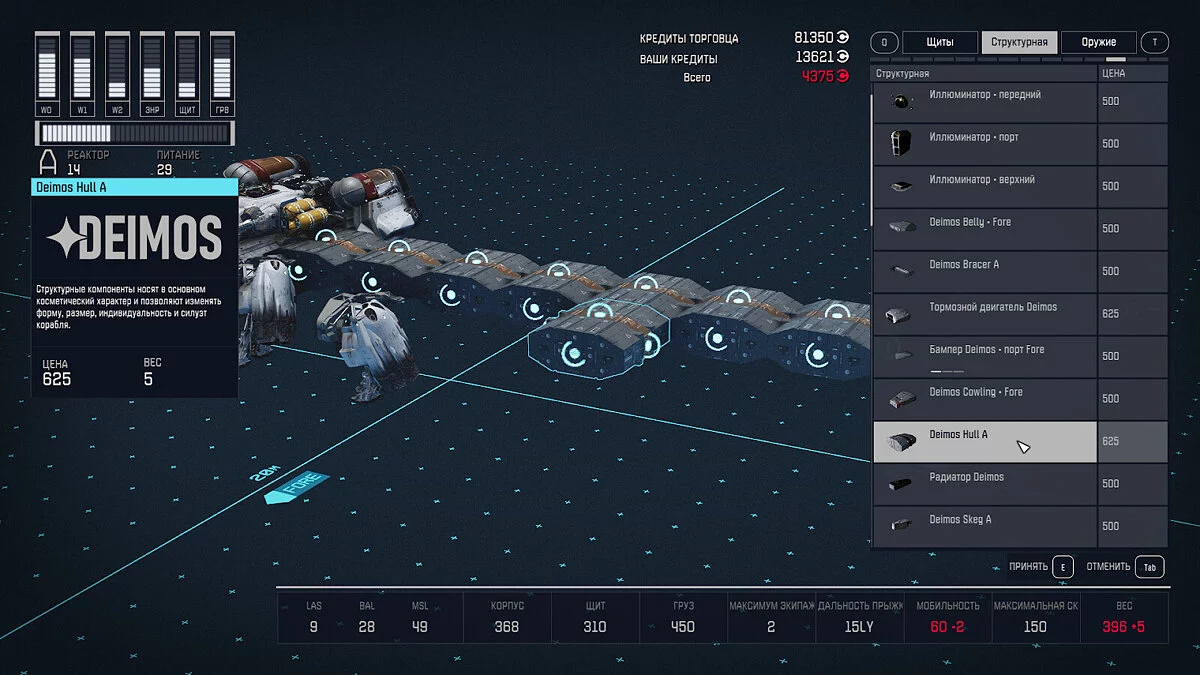The height and width of the screenshot is (675, 1200).
Task: Click the ЩИТ shield power bar
Action: (x=187, y=75)
